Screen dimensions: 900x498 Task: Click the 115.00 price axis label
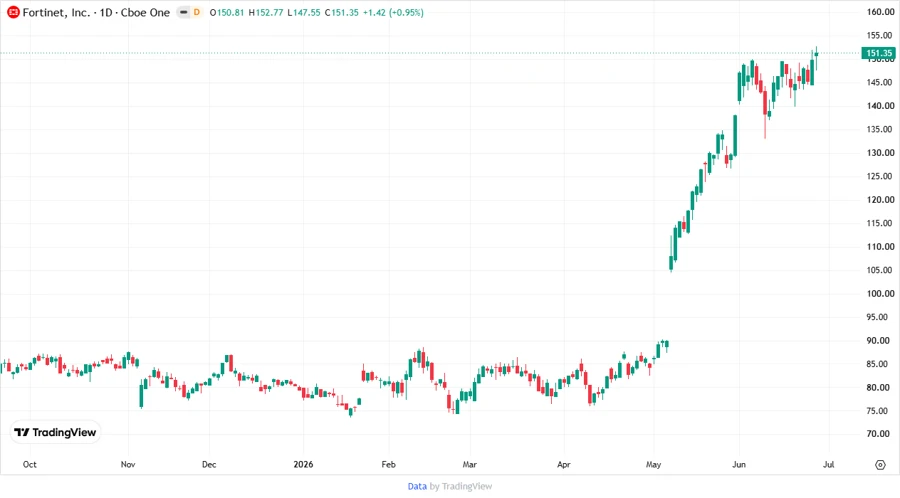pos(880,223)
